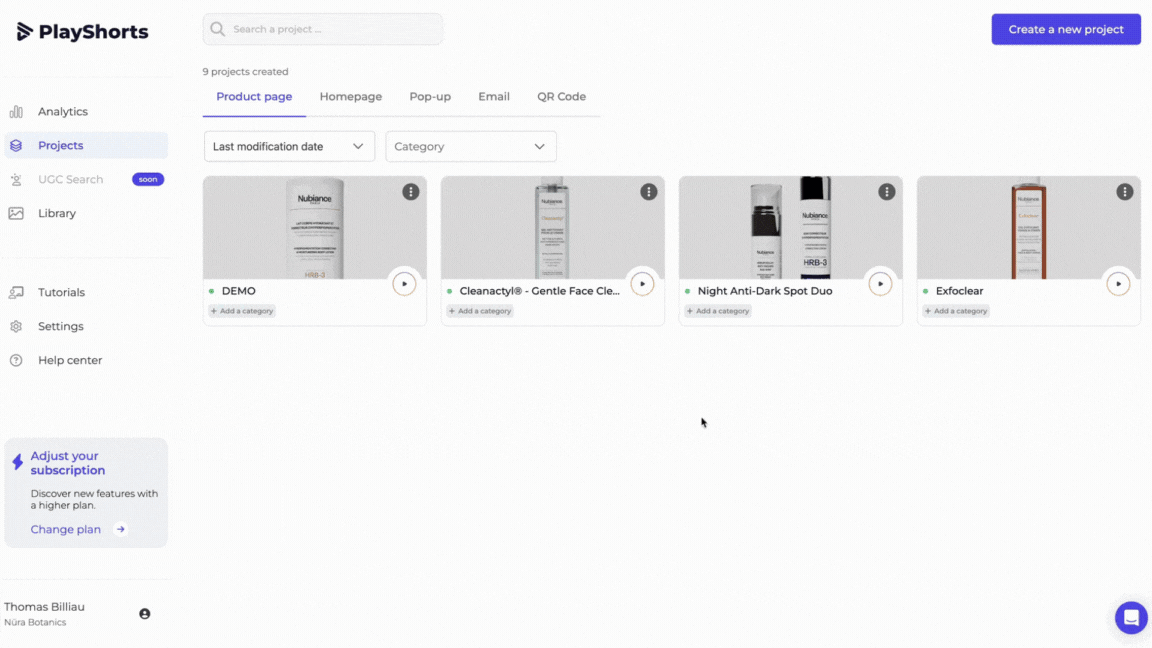Open the Cleanactyl product thumbnail
The image size is (1152, 648).
coord(552,228)
